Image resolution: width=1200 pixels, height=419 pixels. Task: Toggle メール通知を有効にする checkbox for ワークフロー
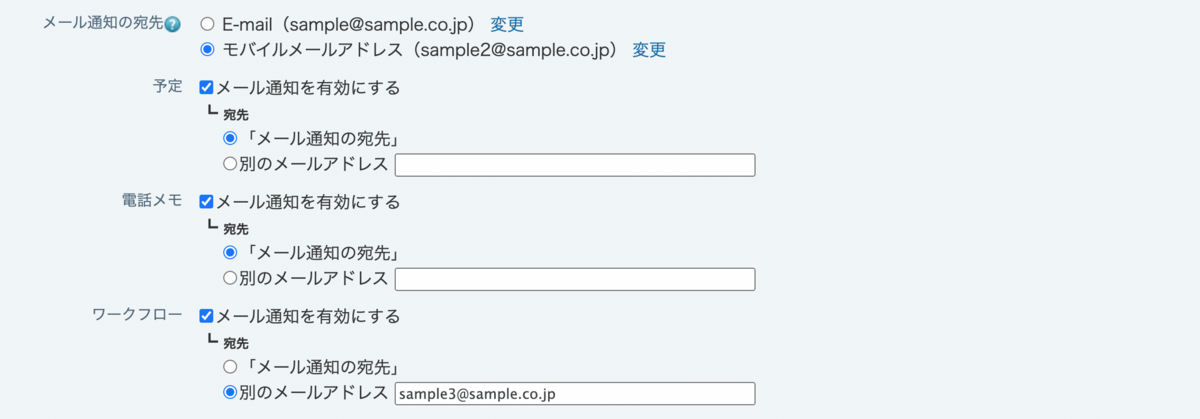(207, 316)
